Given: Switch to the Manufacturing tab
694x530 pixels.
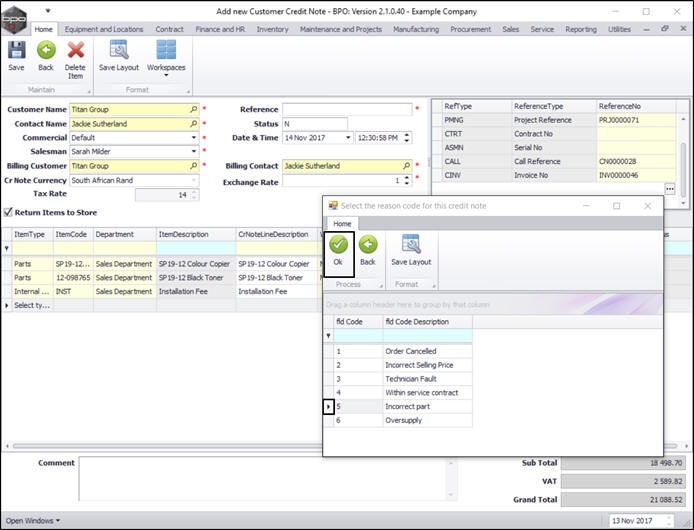Looking at the screenshot, I should pos(416,29).
